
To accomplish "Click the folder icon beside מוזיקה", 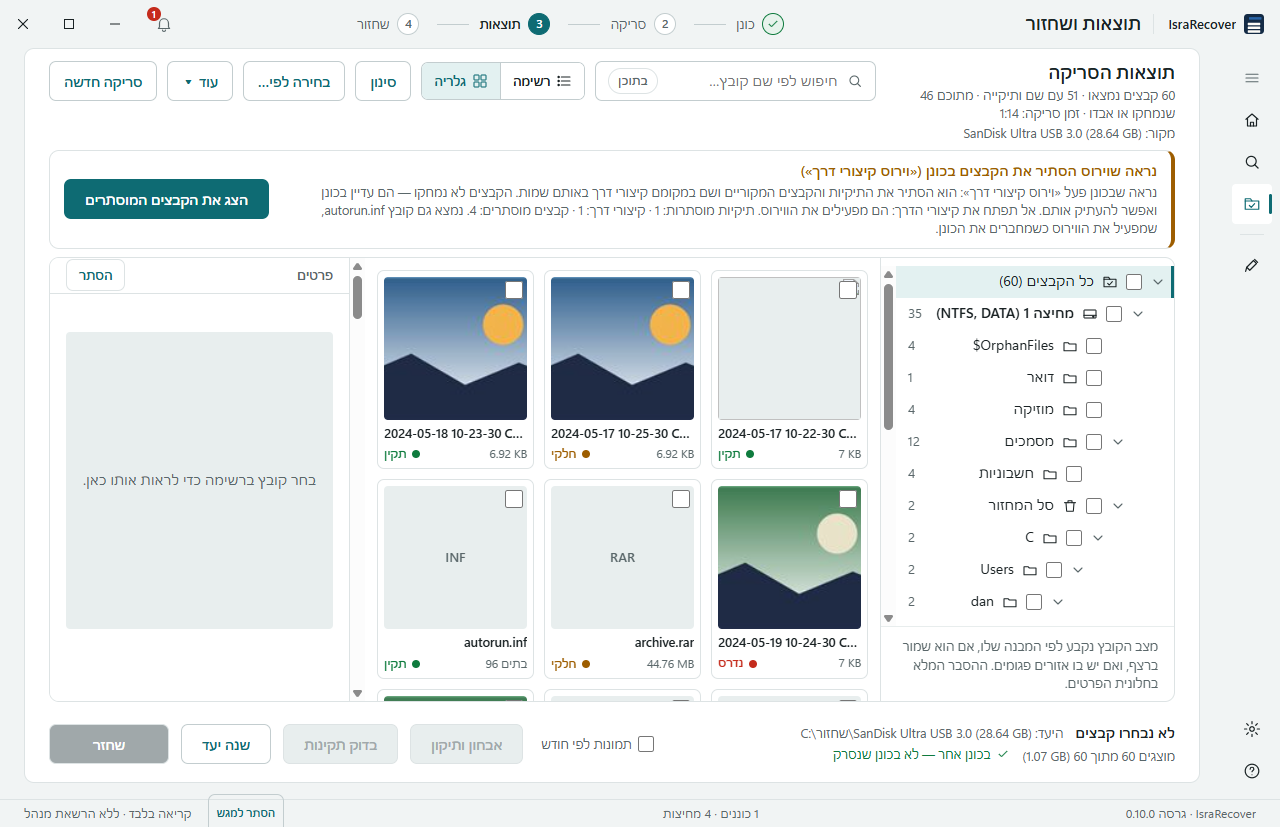I will point(1070,410).
